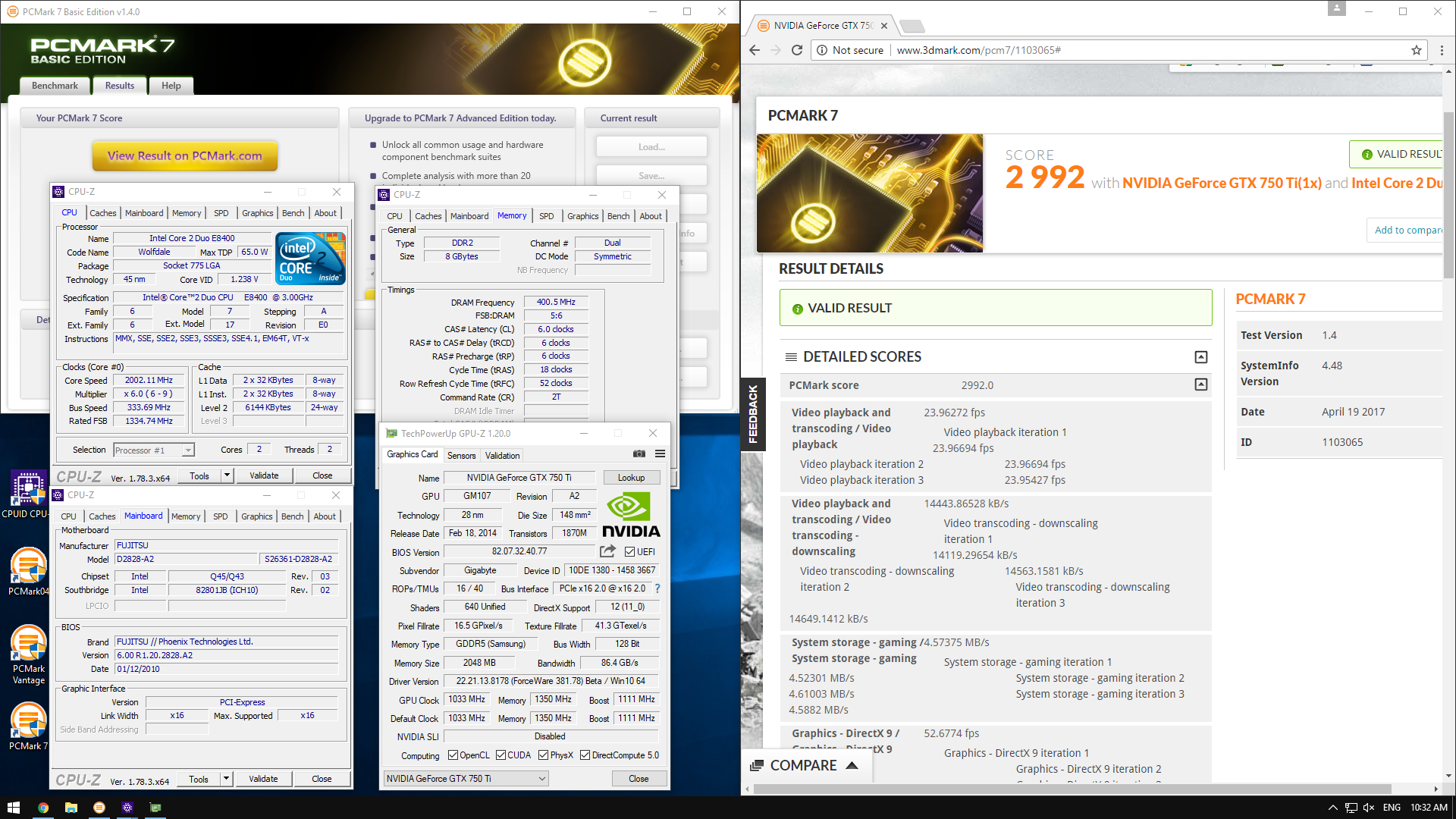The height and width of the screenshot is (819, 1456).
Task: Click the volume muted icon in system tray
Action: [x=1369, y=808]
